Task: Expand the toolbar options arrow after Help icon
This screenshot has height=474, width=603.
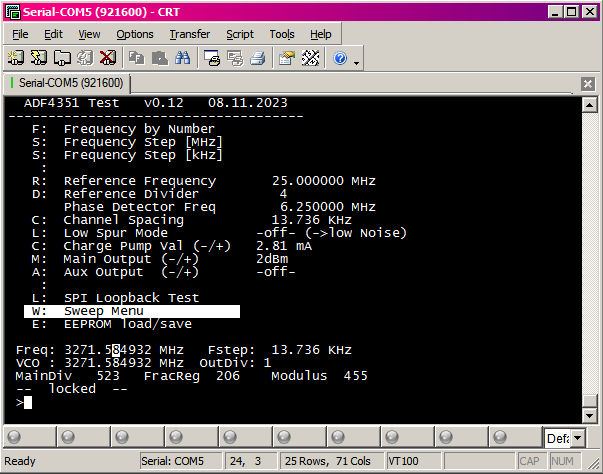Action: [x=356, y=63]
